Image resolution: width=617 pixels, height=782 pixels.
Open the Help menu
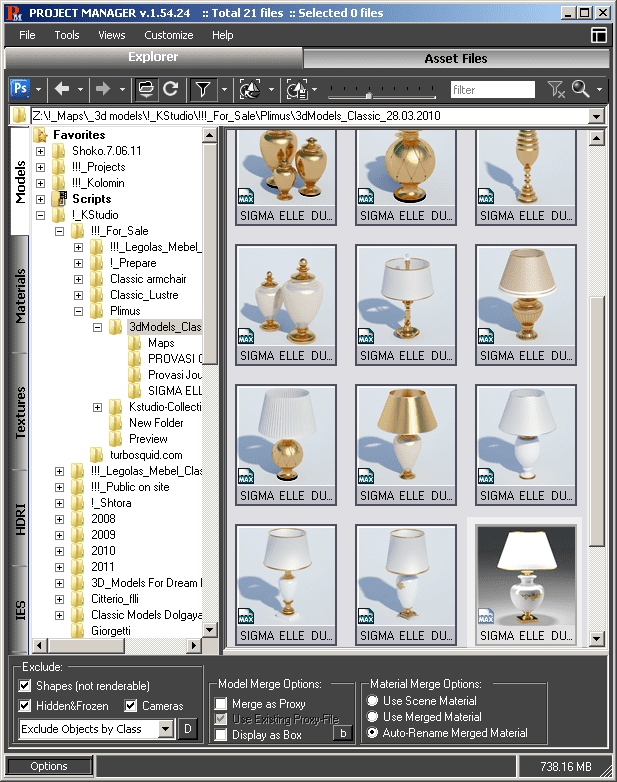click(222, 35)
